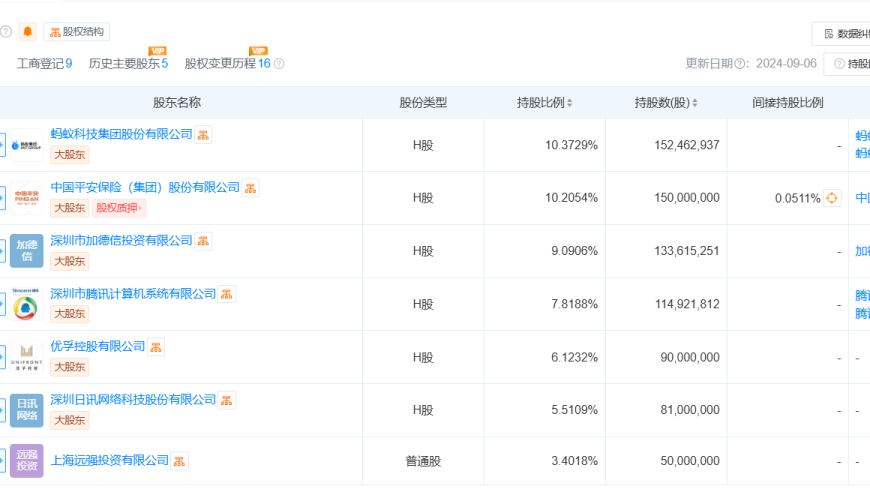Screen dimensions: 870x492
Task: Sort by the 持股数(股) column arrows
Action: pos(695,103)
